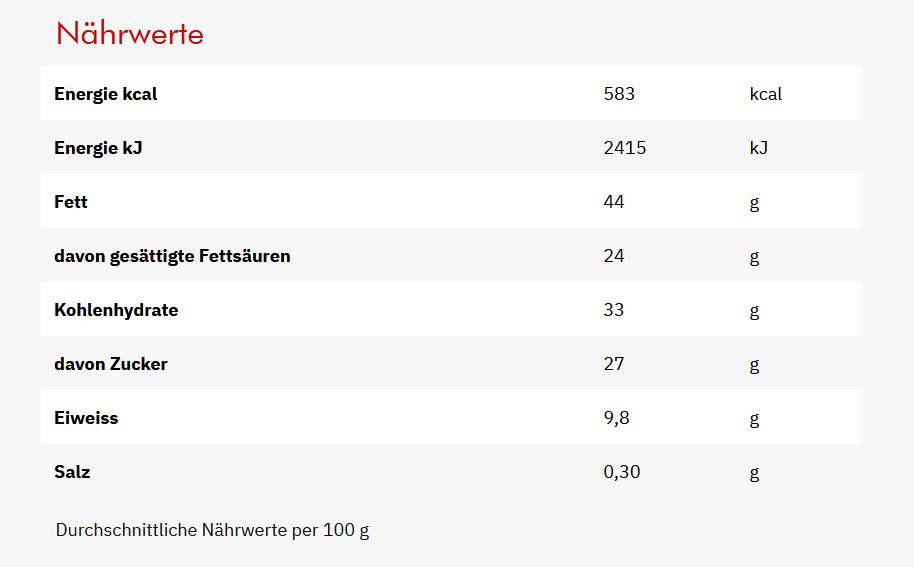This screenshot has height=567, width=914.
Task: Select the Energie kcal row label
Action: 106,94
